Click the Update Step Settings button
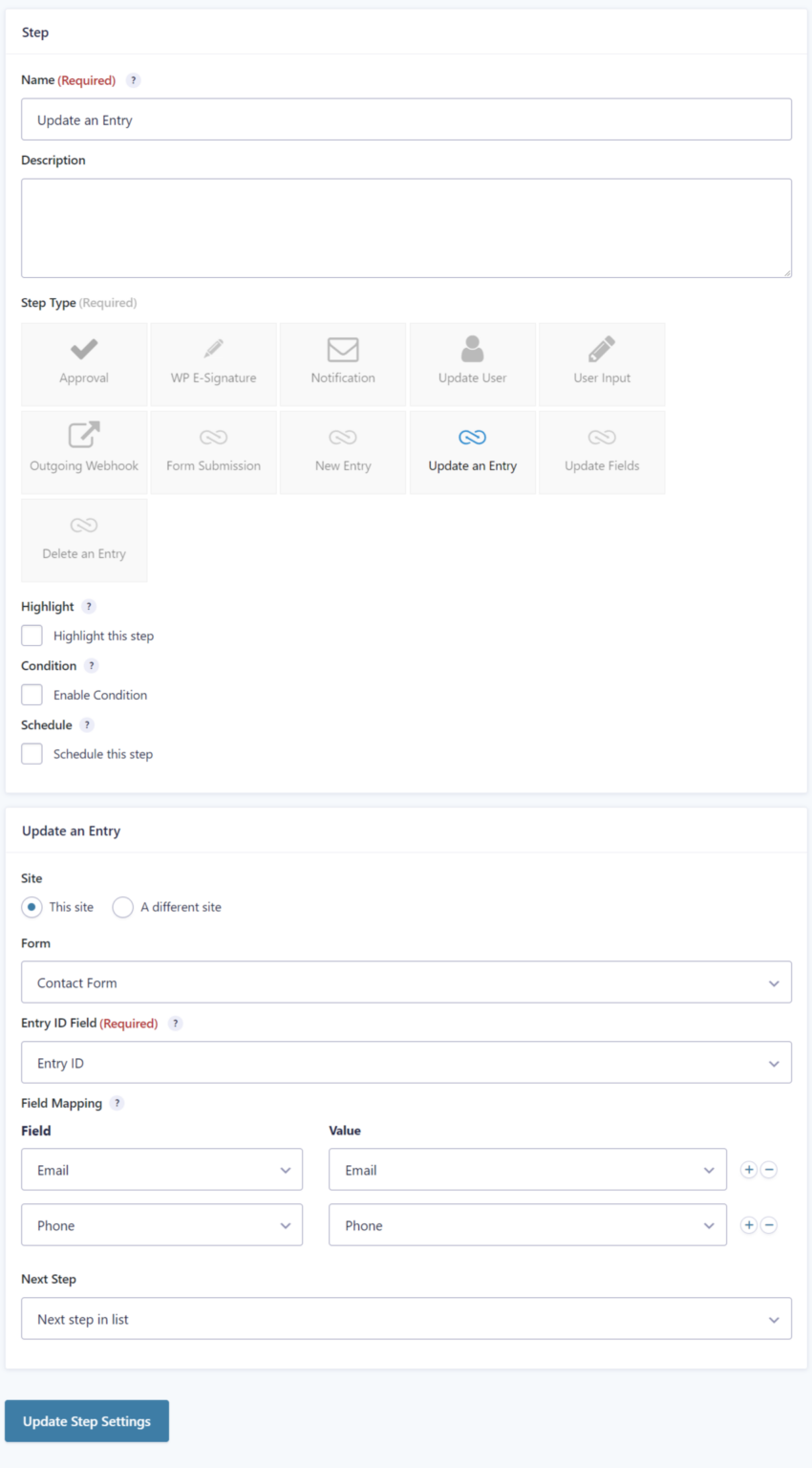812x1468 pixels. point(86,1420)
